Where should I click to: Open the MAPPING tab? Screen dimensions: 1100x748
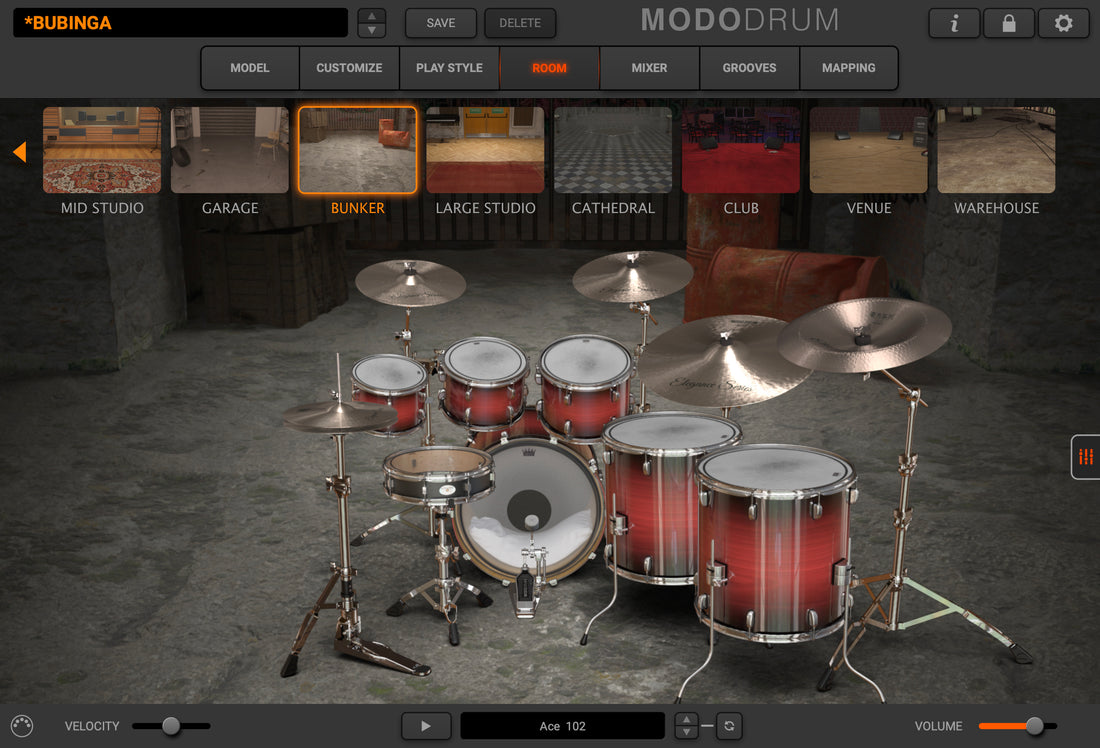(849, 68)
